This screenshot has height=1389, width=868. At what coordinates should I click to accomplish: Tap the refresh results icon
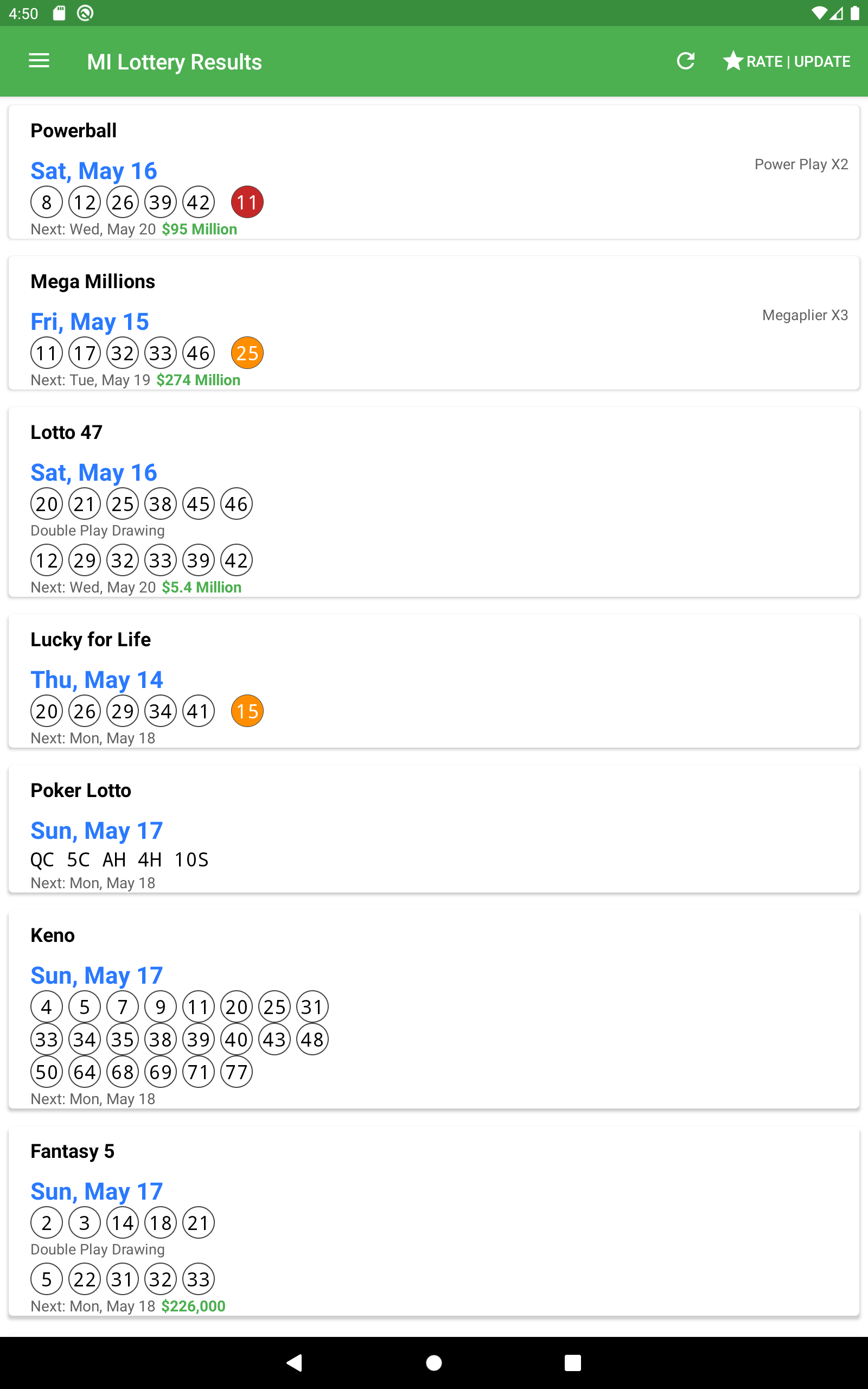[x=685, y=61]
